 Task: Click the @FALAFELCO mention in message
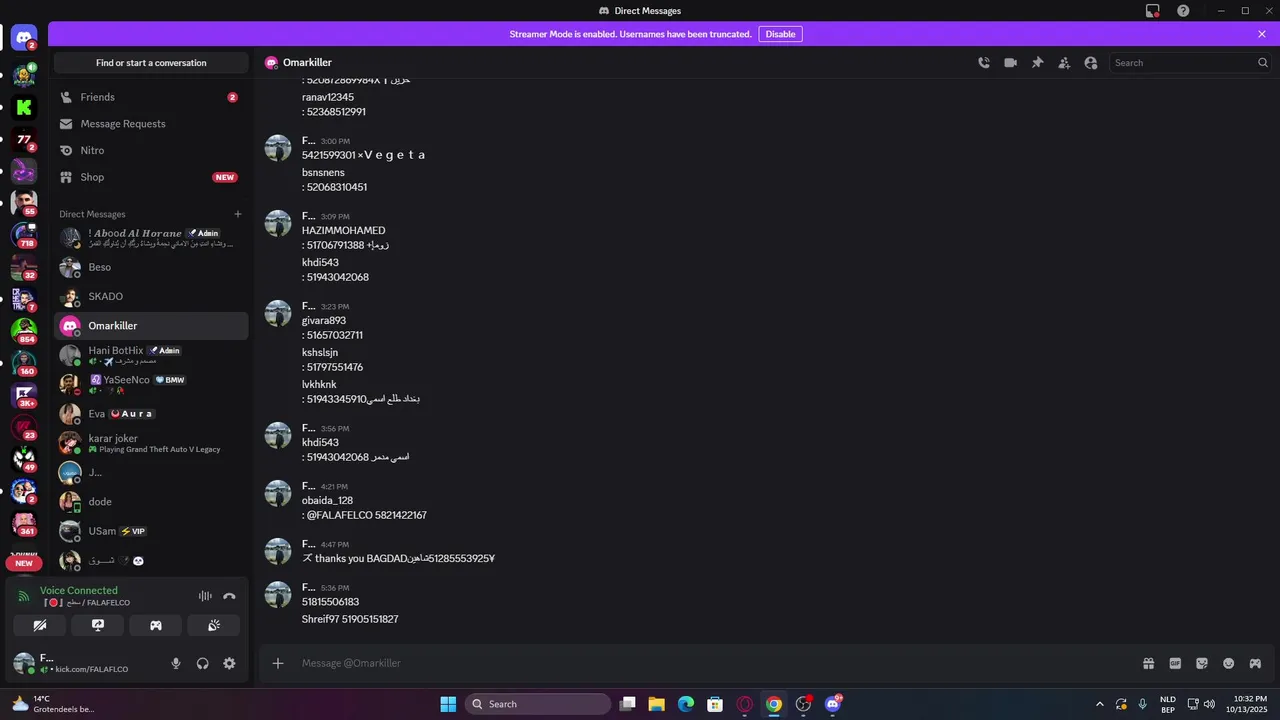[x=339, y=516]
